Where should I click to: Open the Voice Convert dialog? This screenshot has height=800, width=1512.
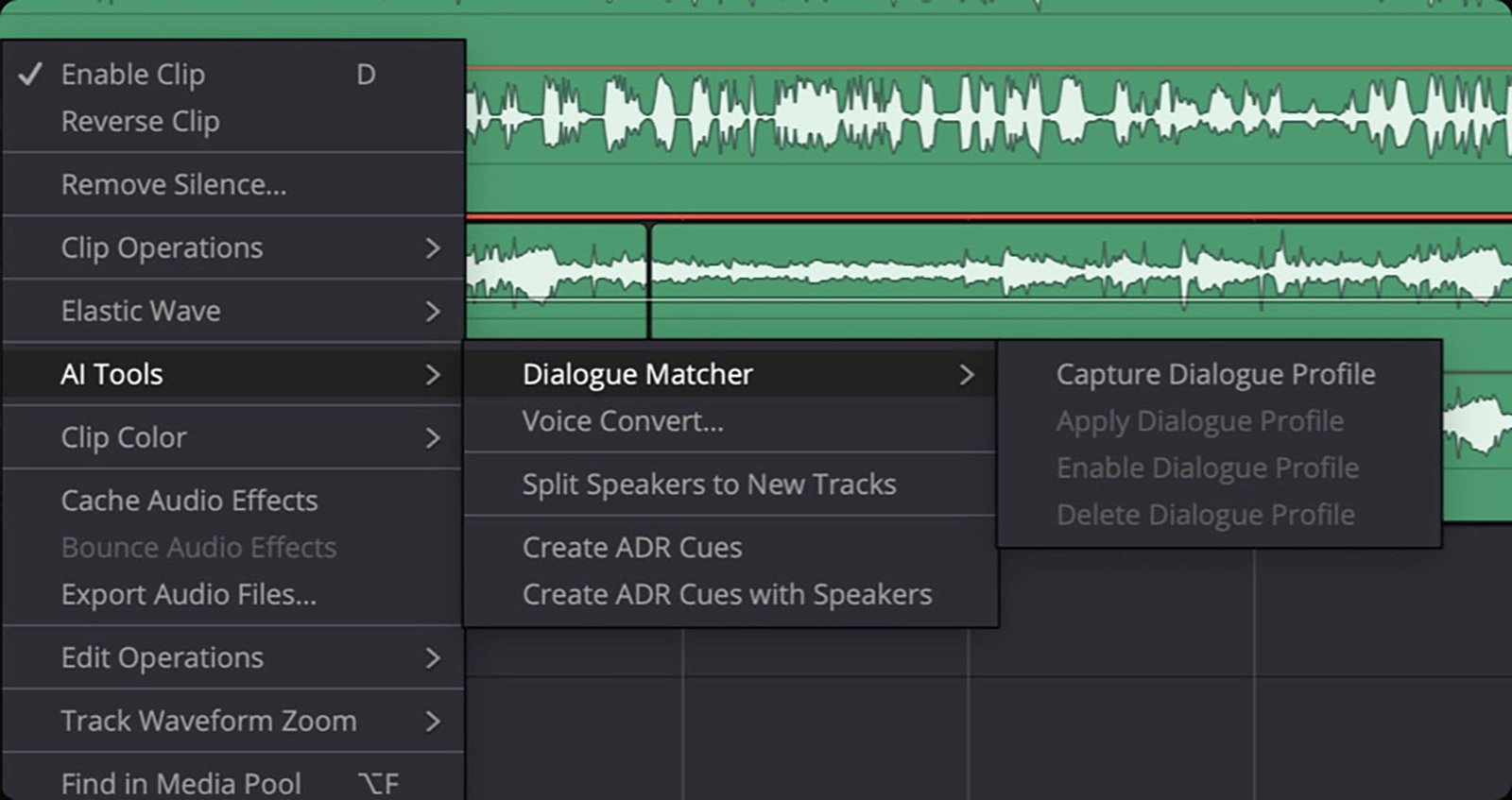[x=623, y=421]
